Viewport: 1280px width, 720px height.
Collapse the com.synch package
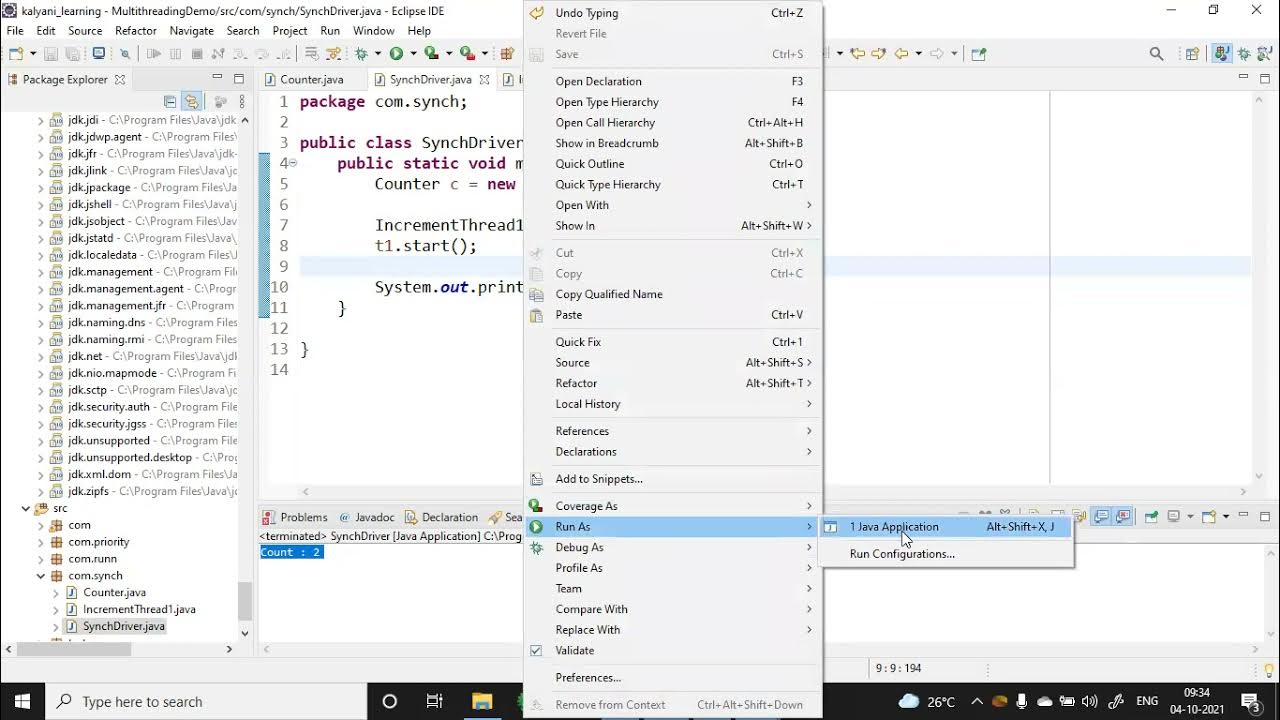click(41, 576)
